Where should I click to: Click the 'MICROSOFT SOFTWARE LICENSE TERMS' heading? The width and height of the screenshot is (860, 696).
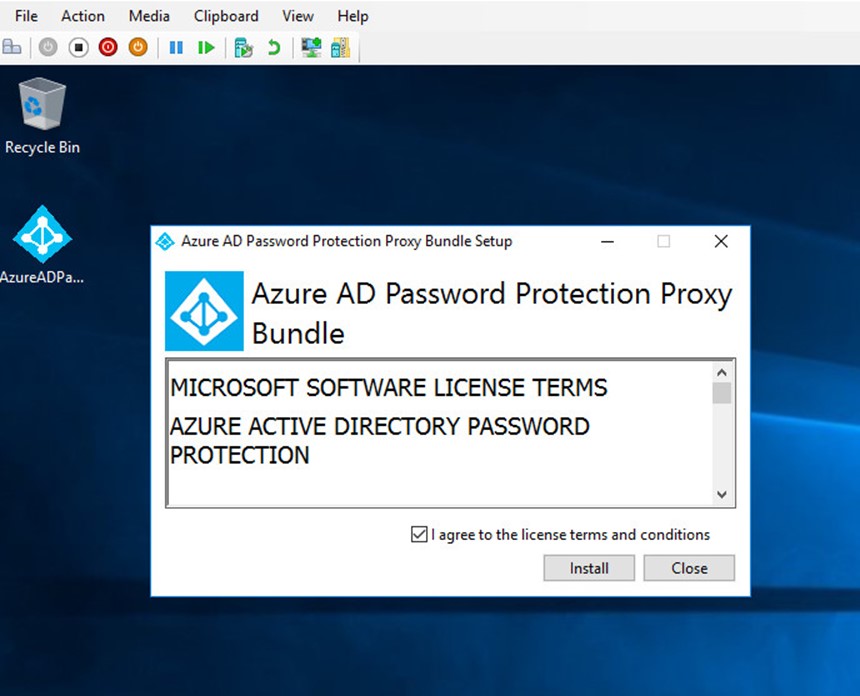click(x=389, y=387)
